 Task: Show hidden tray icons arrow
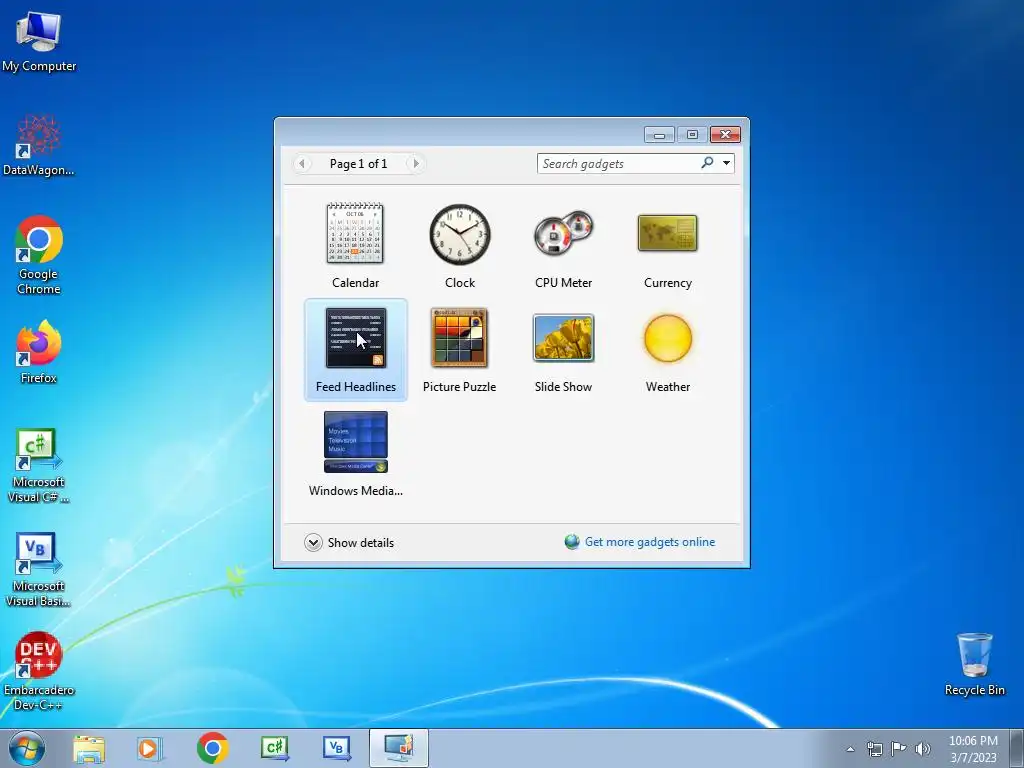[x=850, y=749]
